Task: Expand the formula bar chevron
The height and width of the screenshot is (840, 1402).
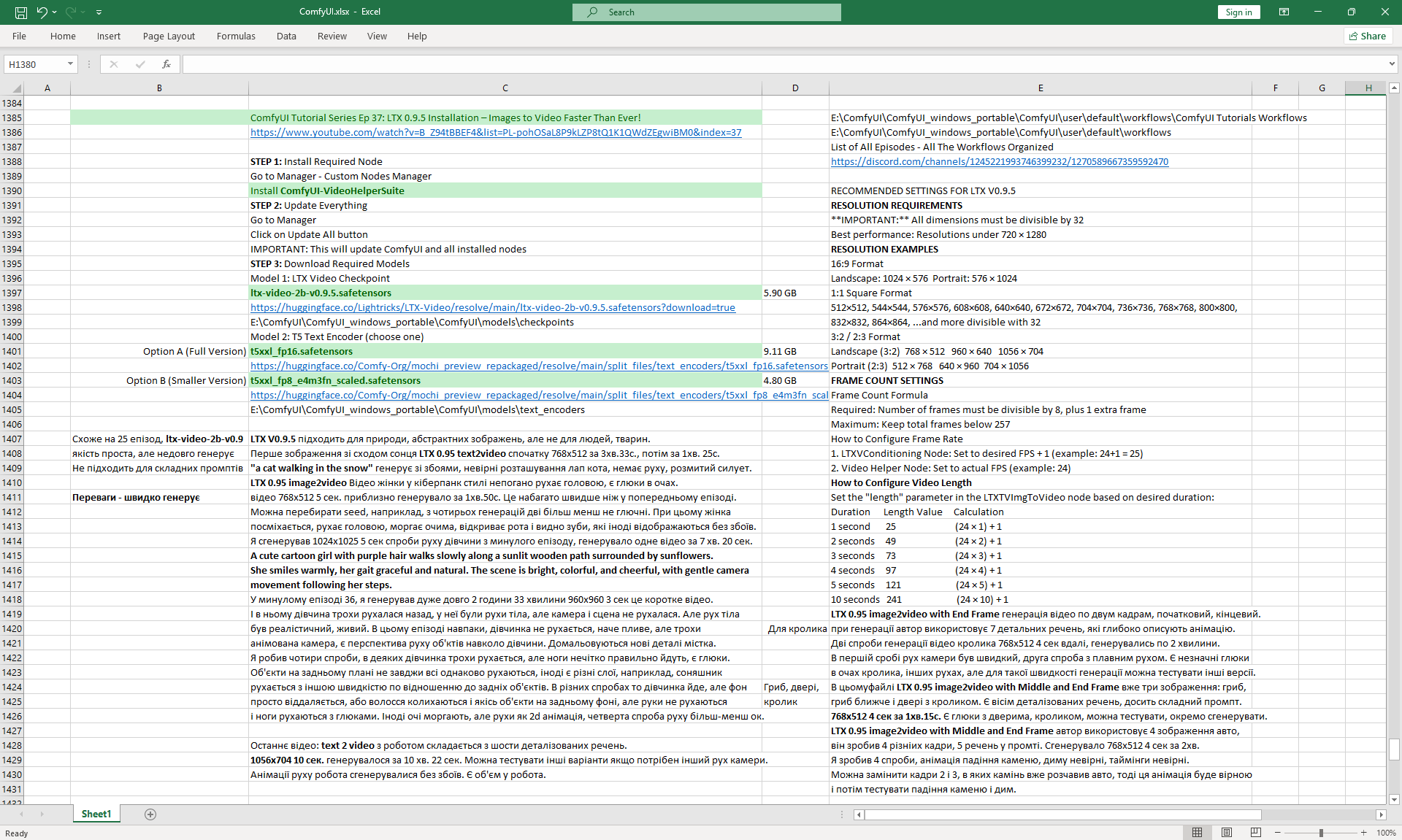Action: 1392,64
